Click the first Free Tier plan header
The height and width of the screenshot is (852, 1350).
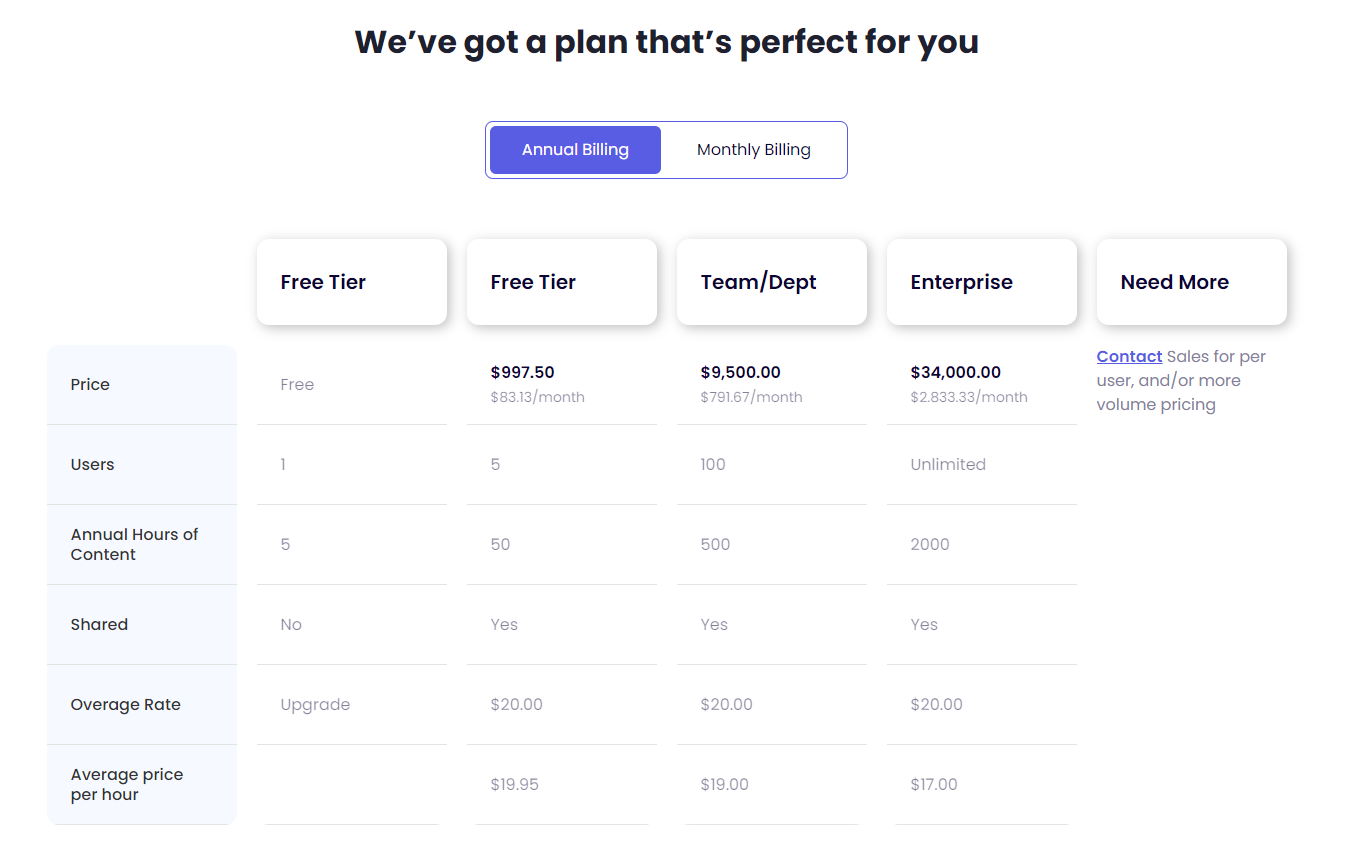[352, 282]
